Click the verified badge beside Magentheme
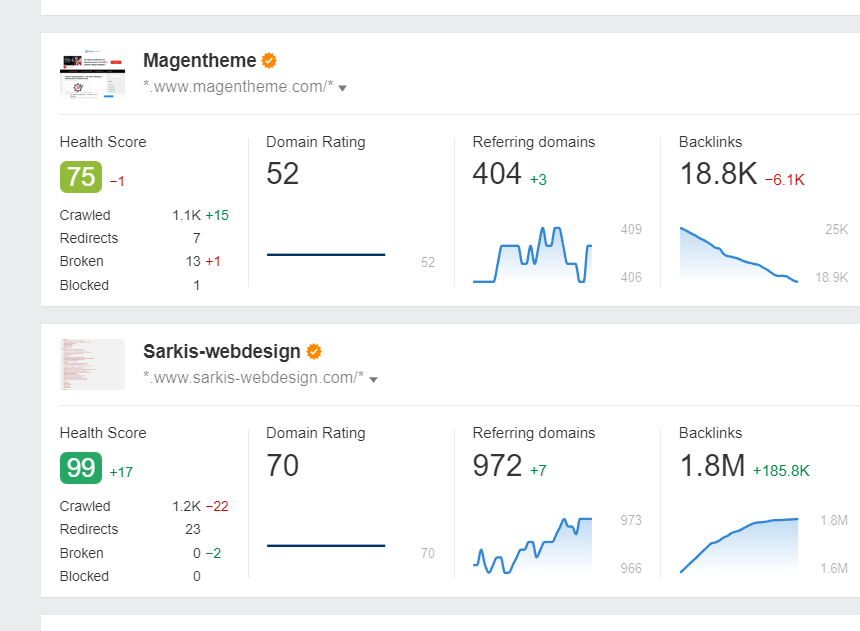 click(x=268, y=60)
